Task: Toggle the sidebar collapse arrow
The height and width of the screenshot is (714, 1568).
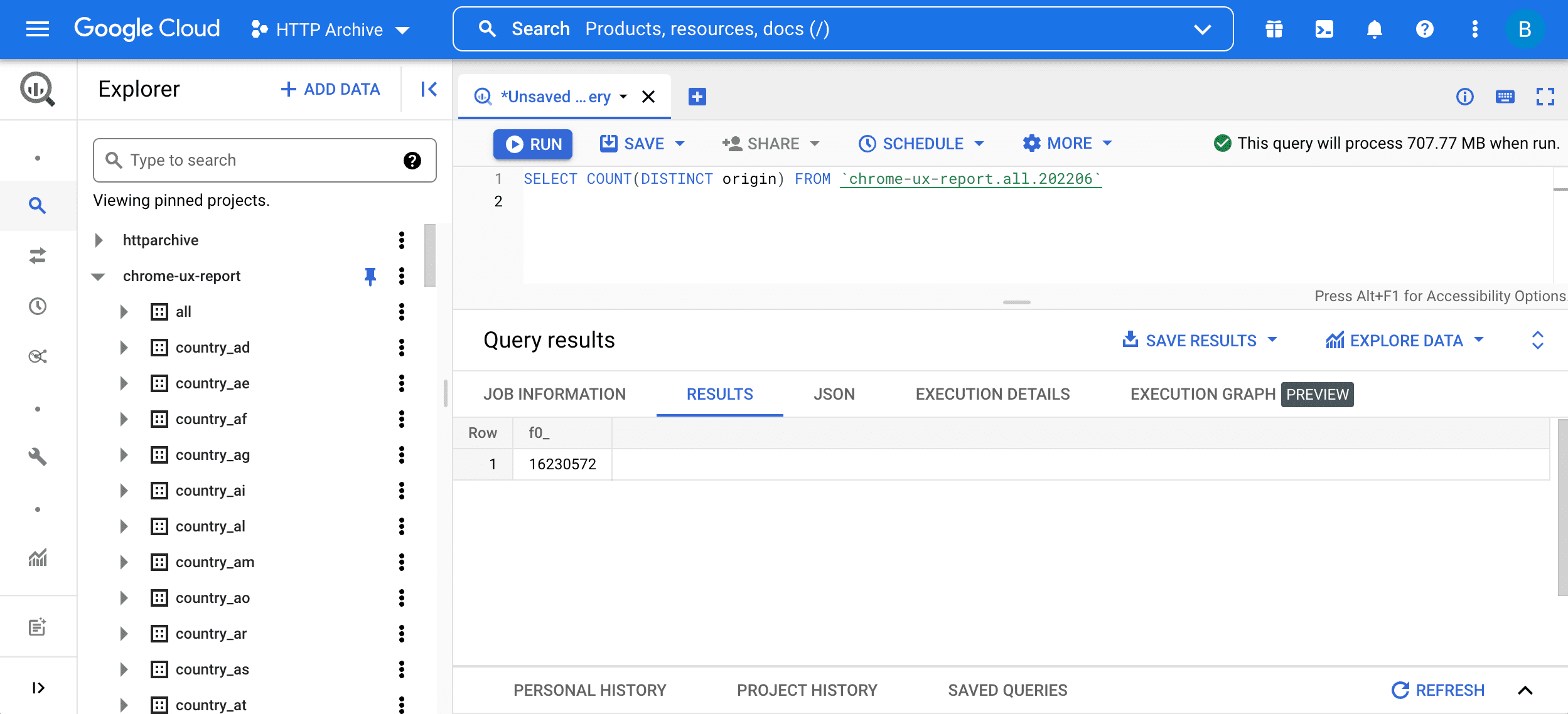Action: pyautogui.click(x=429, y=89)
